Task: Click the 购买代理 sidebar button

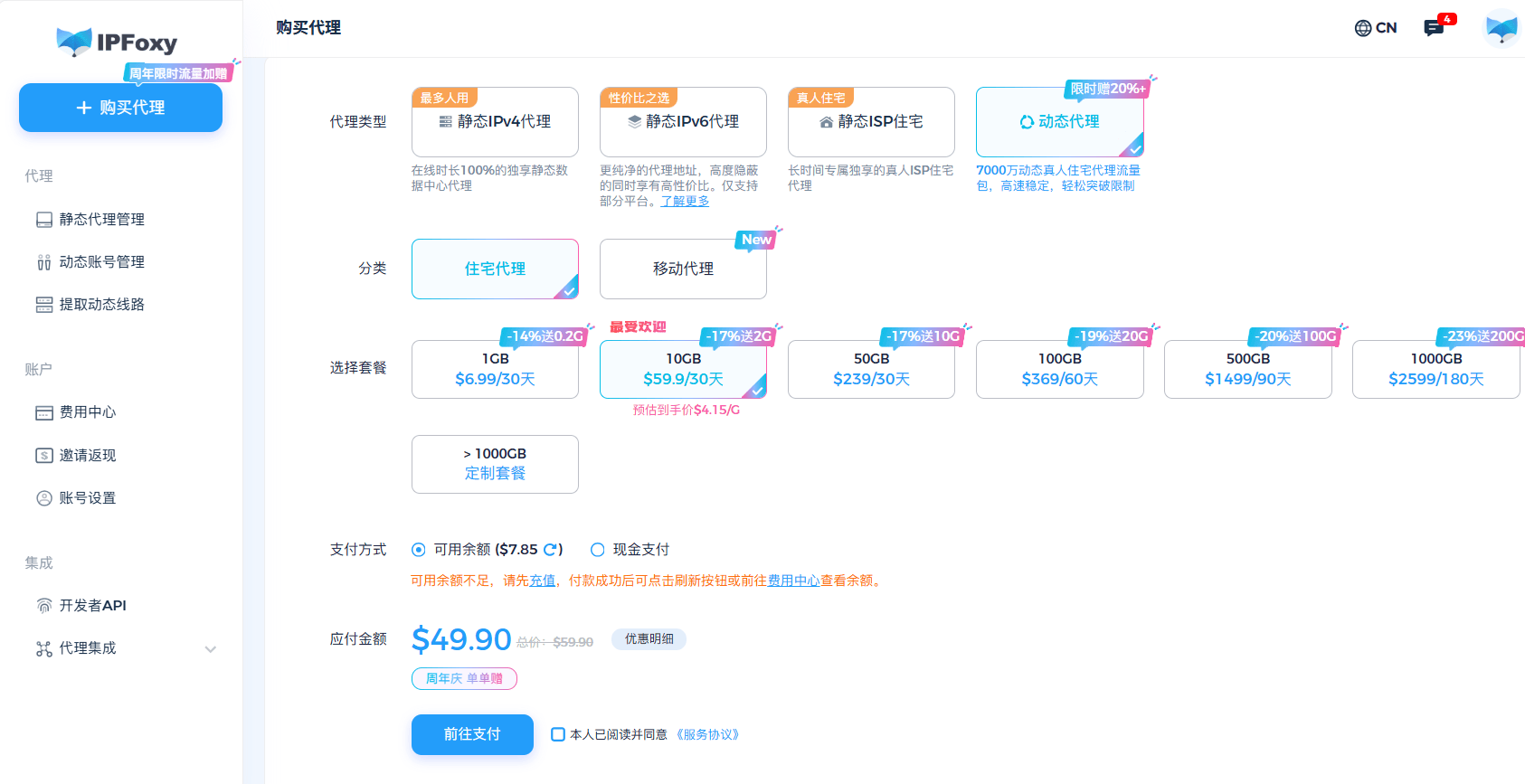Action: 120,109
